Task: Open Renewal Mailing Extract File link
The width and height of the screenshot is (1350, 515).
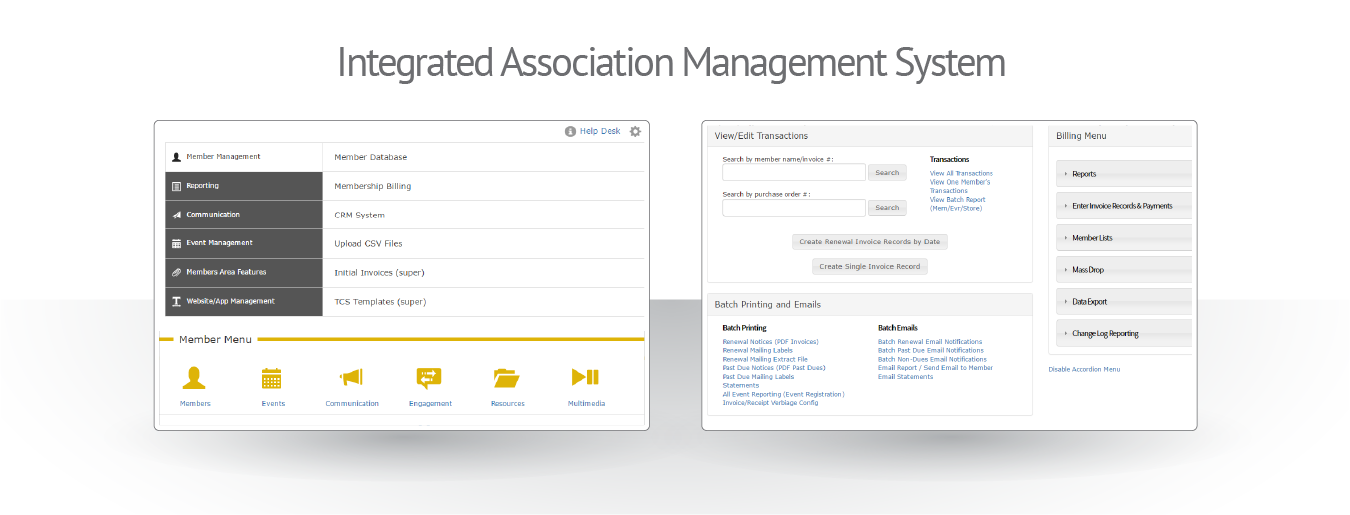Action: click(x=765, y=359)
